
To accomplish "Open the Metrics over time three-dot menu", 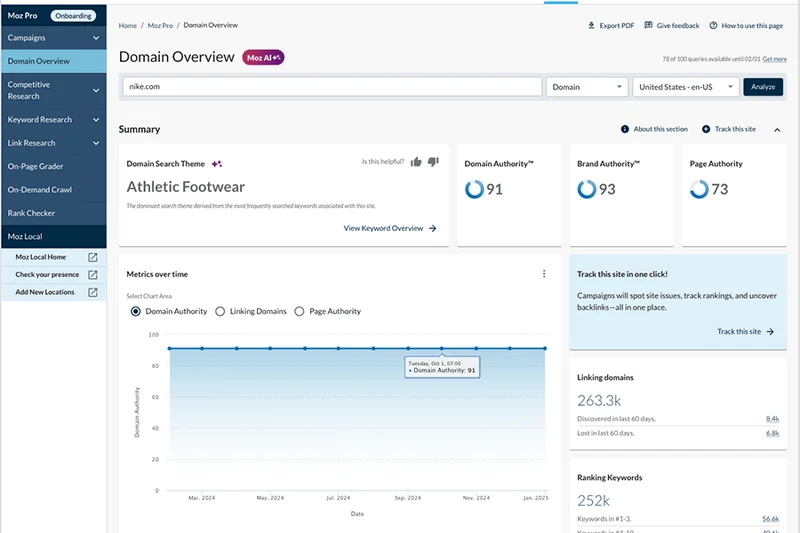I will 544,274.
